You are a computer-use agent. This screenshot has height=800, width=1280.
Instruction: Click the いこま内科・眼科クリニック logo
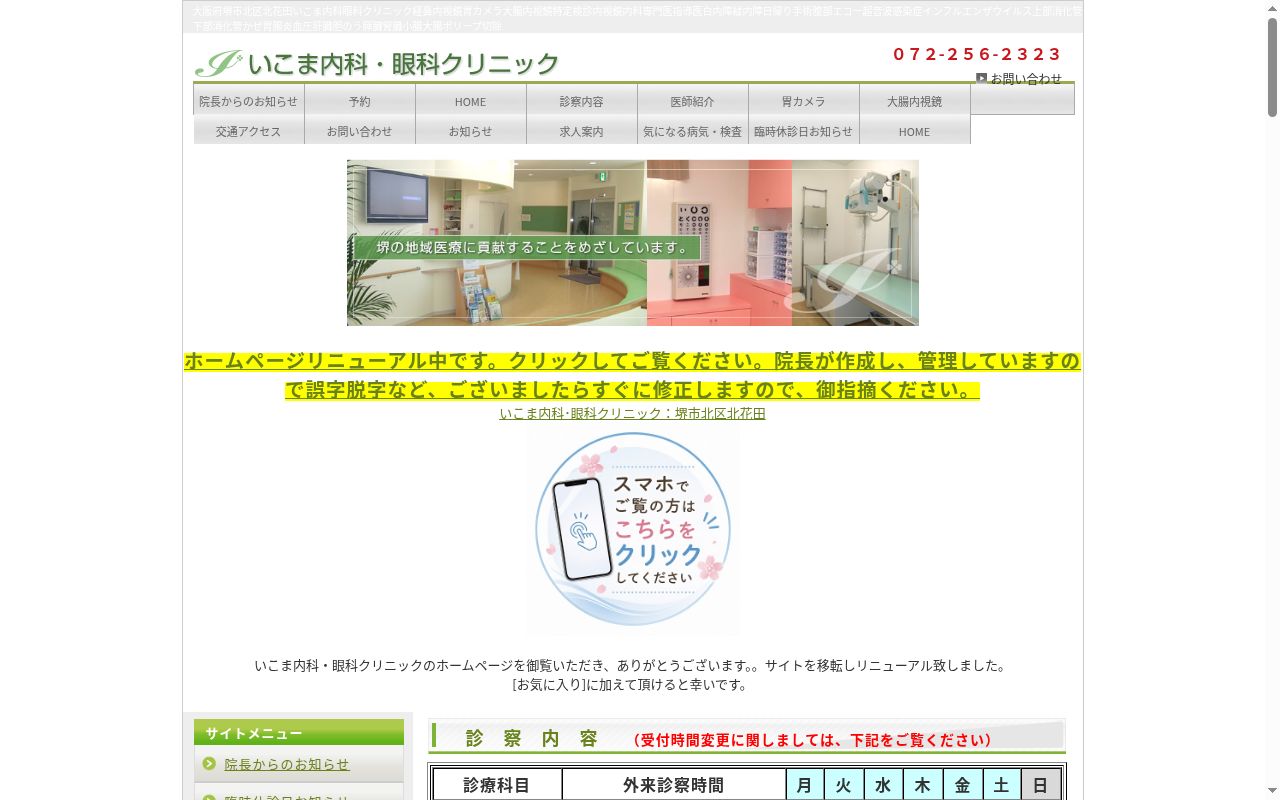point(377,63)
